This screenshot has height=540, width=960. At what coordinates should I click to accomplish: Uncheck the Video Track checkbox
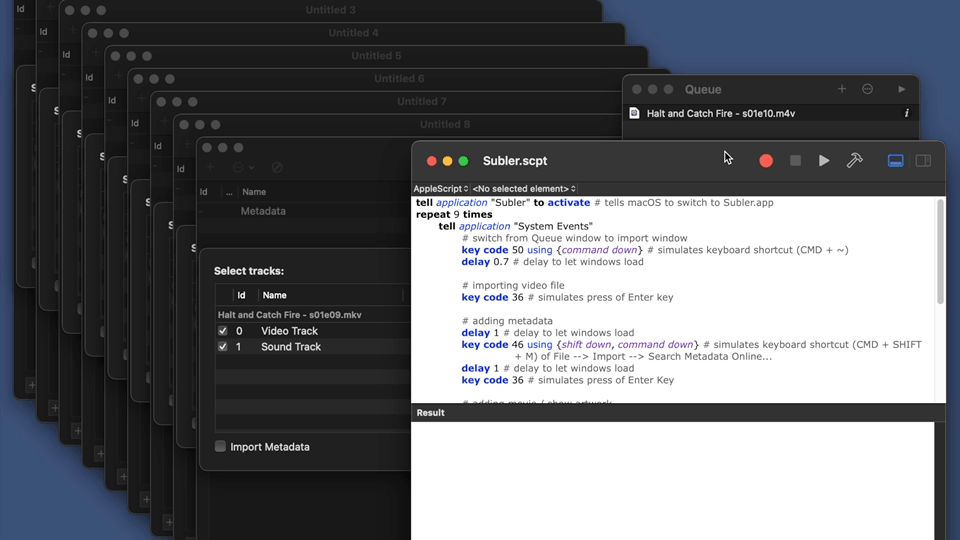[x=222, y=331]
